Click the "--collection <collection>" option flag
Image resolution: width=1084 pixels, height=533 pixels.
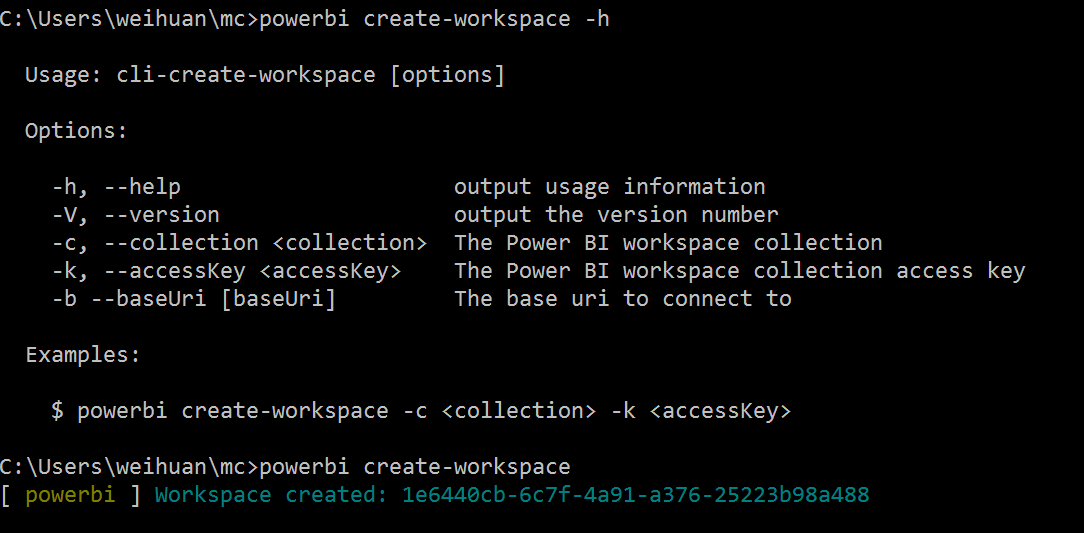278,243
